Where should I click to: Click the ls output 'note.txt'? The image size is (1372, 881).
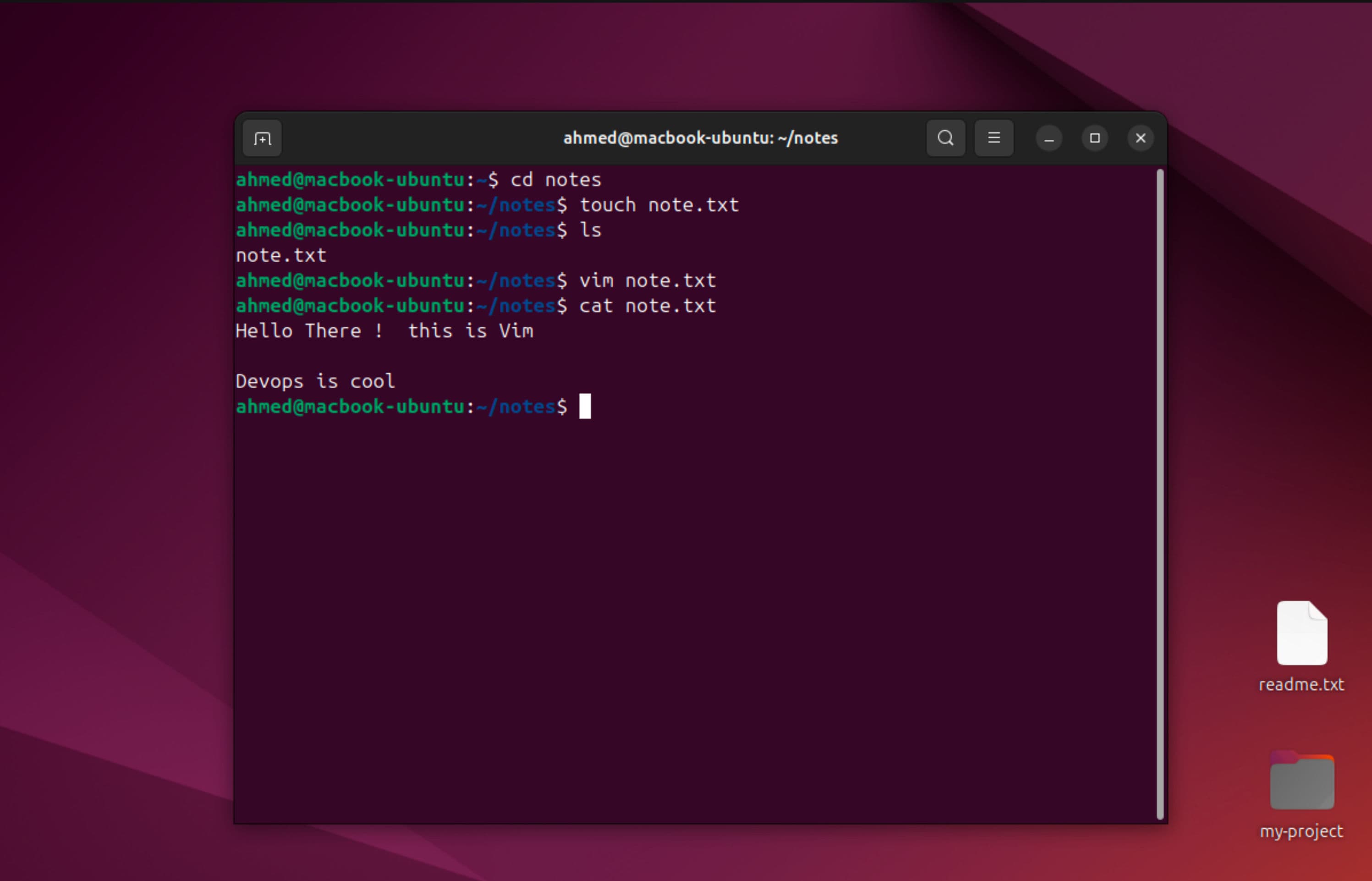281,256
